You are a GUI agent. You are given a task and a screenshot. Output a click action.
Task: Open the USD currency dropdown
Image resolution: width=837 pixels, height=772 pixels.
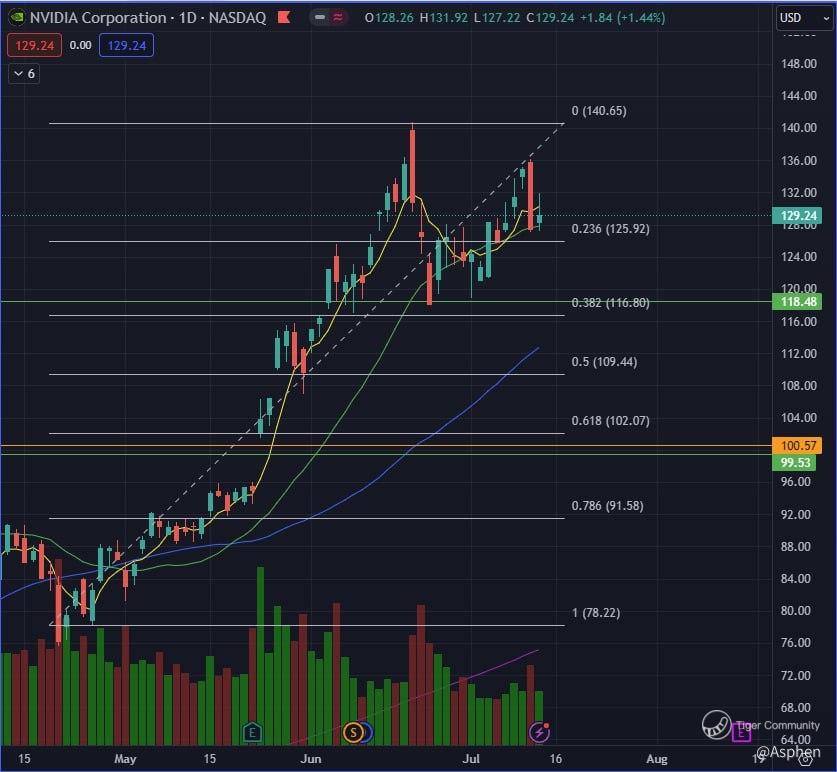[x=804, y=18]
